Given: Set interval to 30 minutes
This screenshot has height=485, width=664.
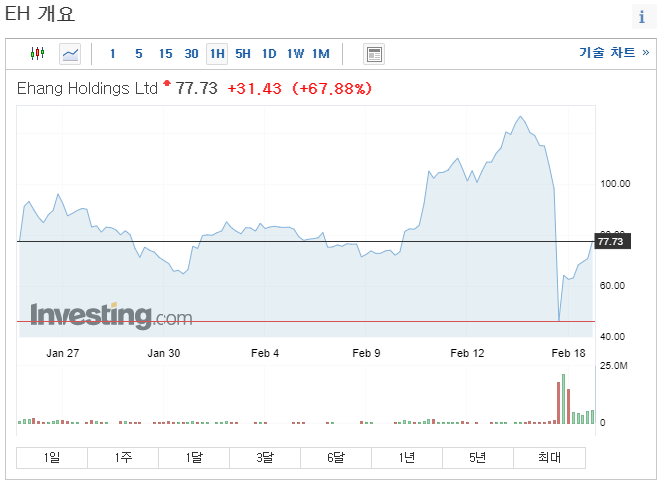Looking at the screenshot, I should (191, 54).
